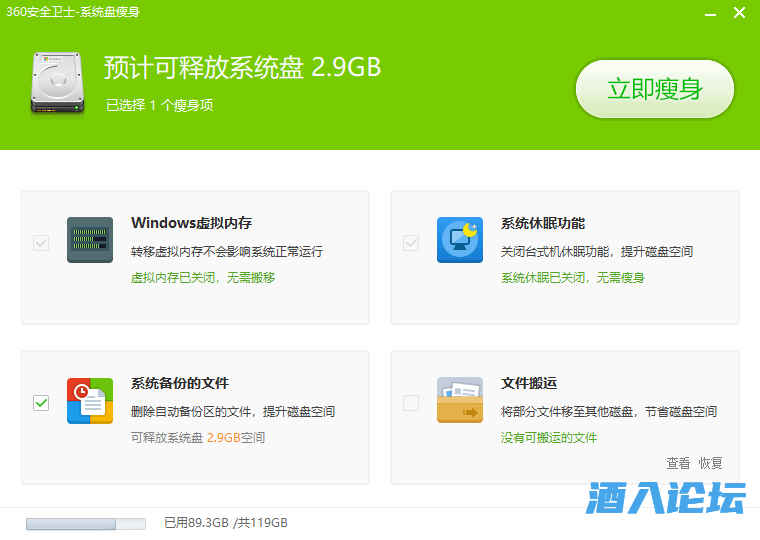Enable the 文件搬运 checkbox
This screenshot has width=760, height=540.
tap(411, 402)
